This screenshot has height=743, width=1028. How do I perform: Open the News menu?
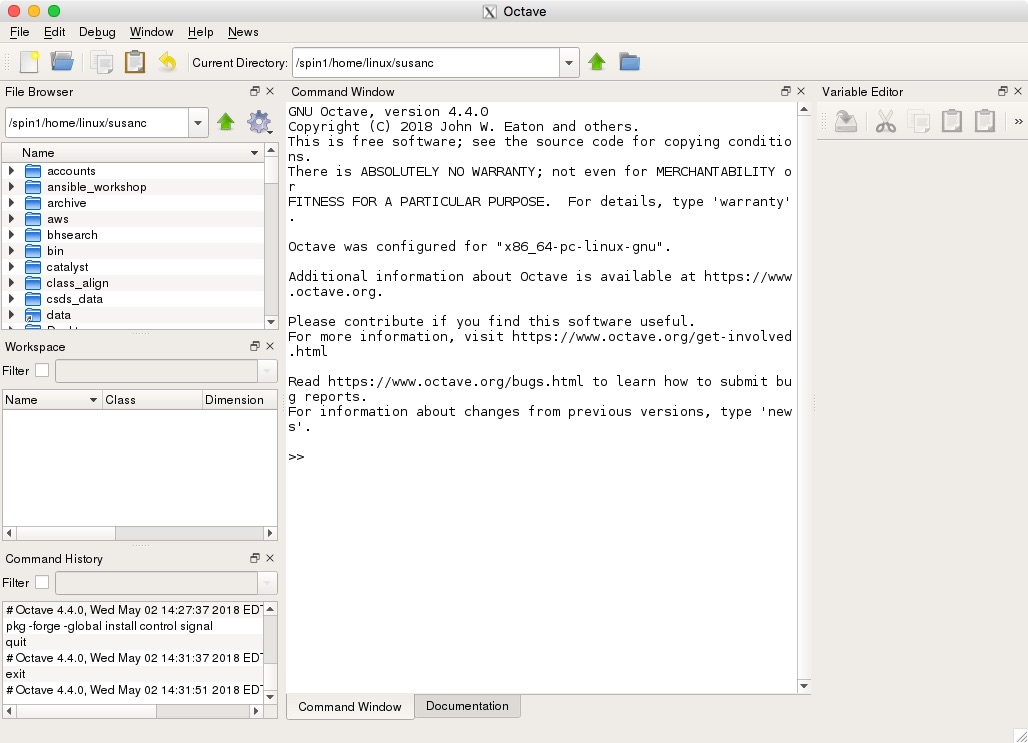(243, 32)
